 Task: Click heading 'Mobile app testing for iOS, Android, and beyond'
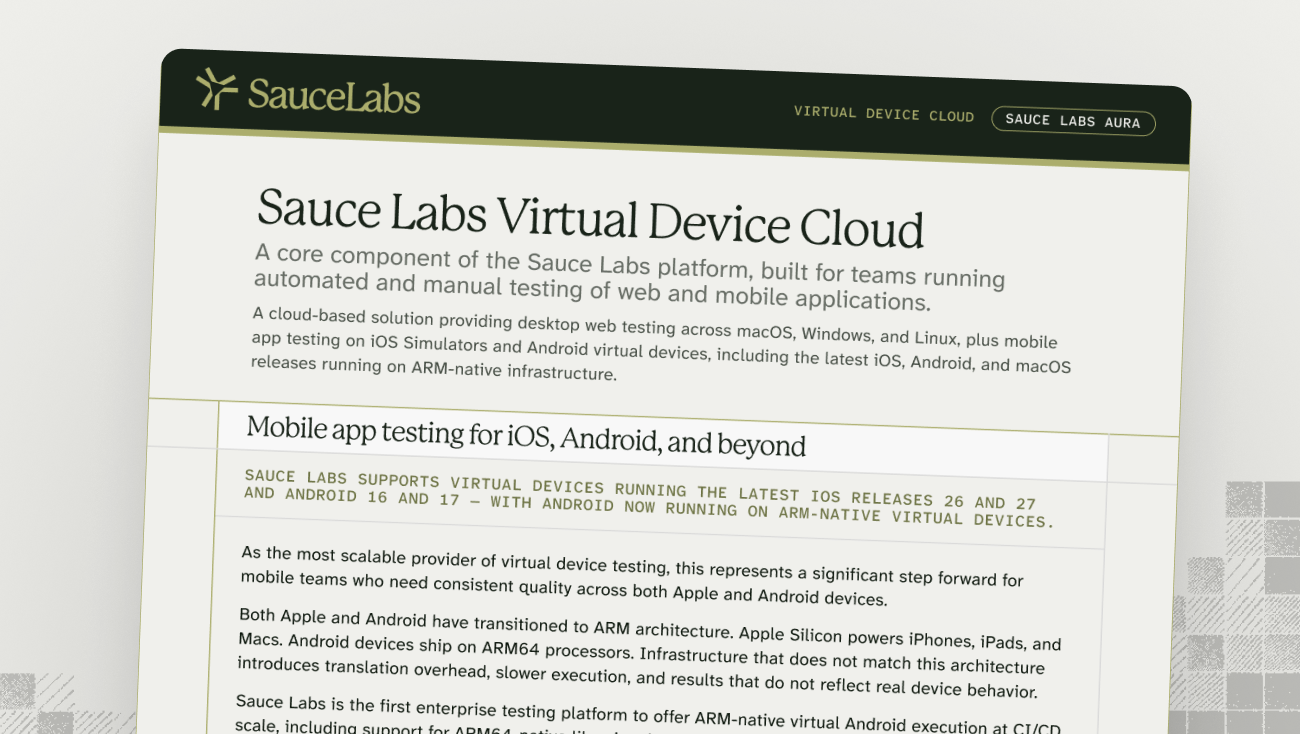tap(526, 436)
